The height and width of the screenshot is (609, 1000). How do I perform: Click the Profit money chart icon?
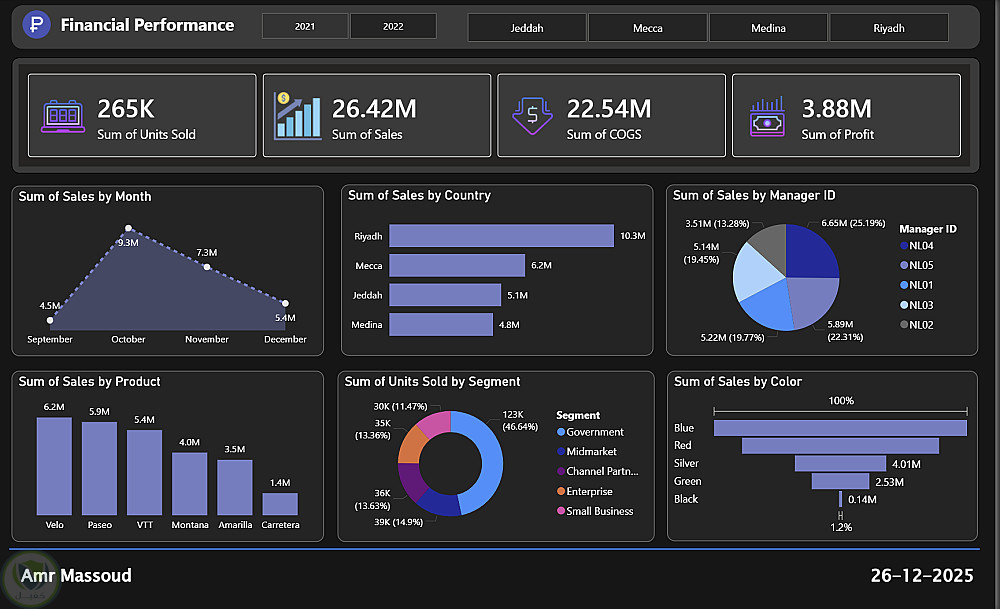pos(767,117)
